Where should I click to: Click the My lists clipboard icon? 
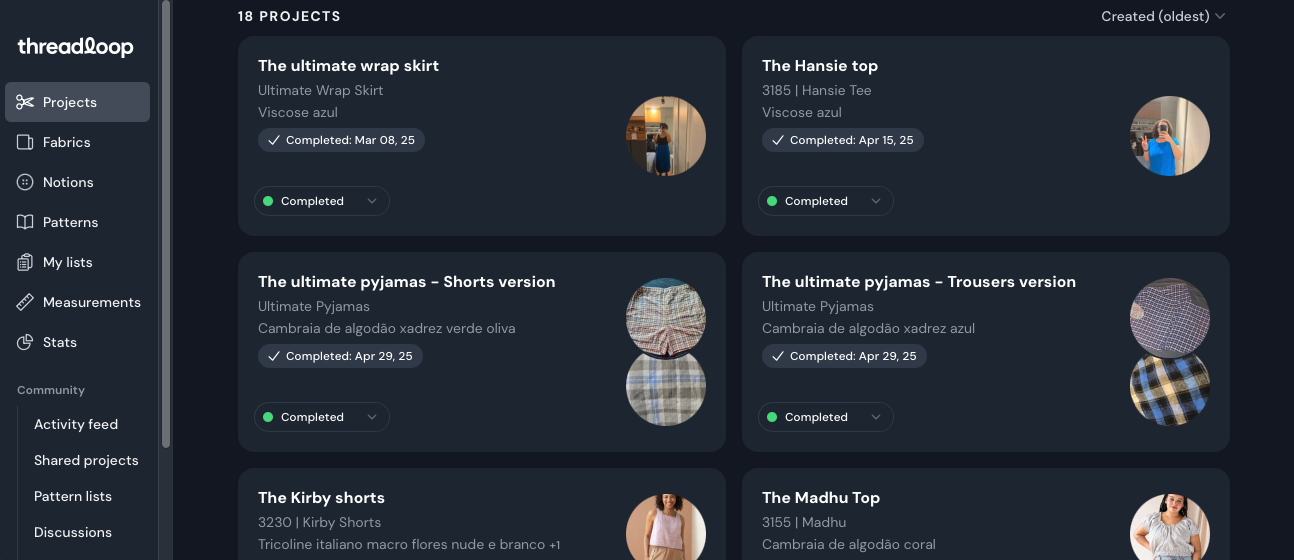(x=26, y=262)
